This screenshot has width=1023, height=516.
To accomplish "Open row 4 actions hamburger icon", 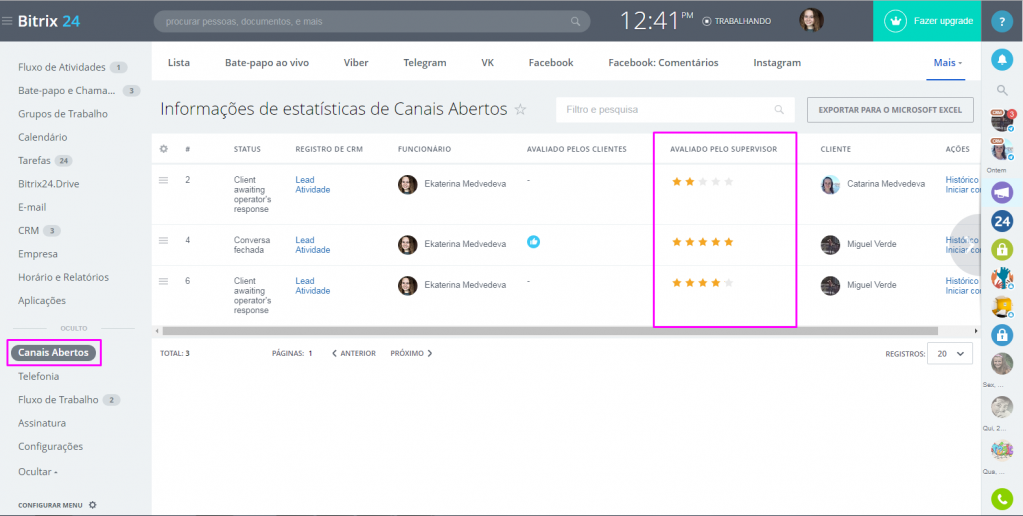I will click(164, 240).
